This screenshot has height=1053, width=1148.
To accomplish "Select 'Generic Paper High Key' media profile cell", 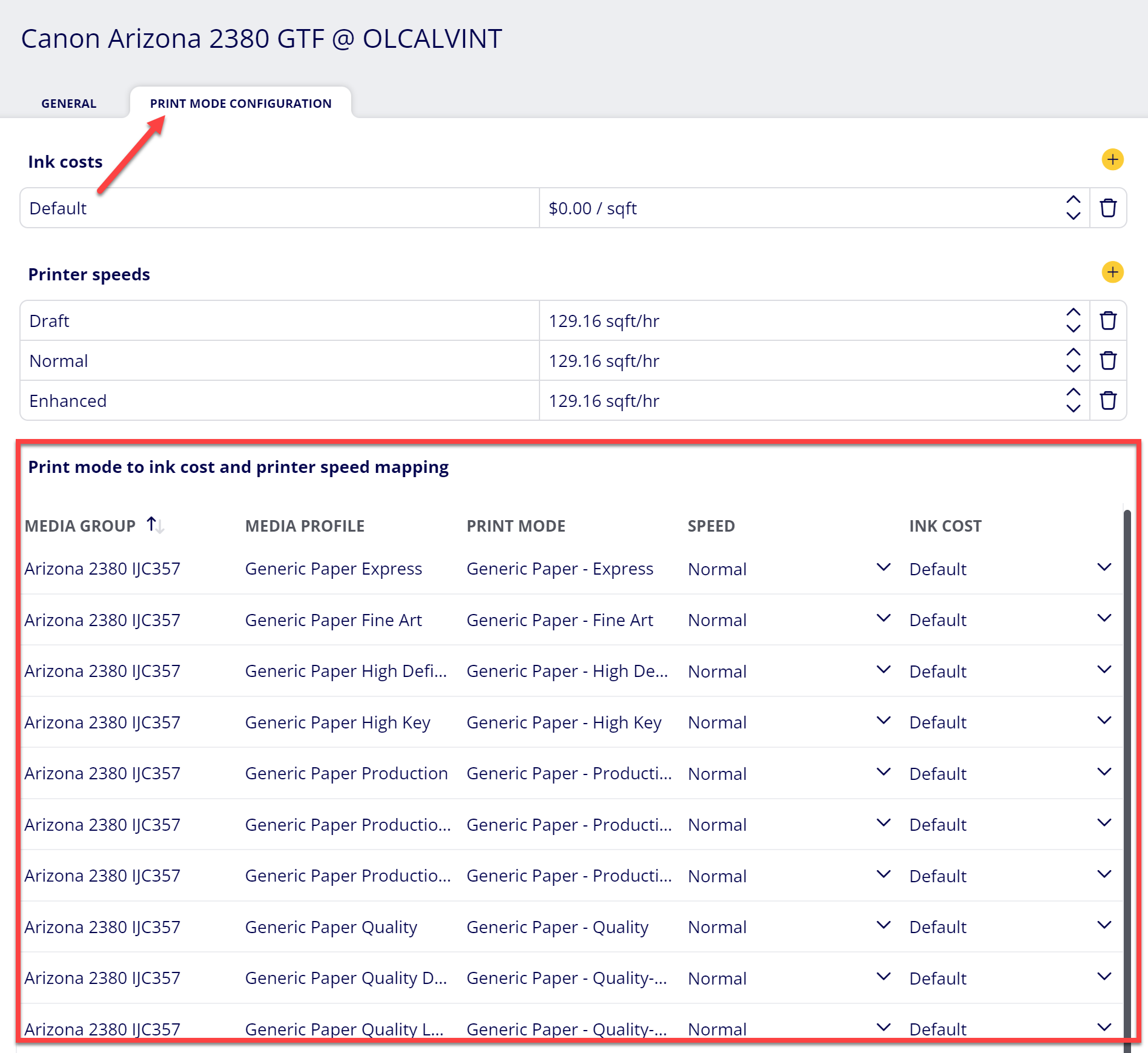I will (x=338, y=722).
